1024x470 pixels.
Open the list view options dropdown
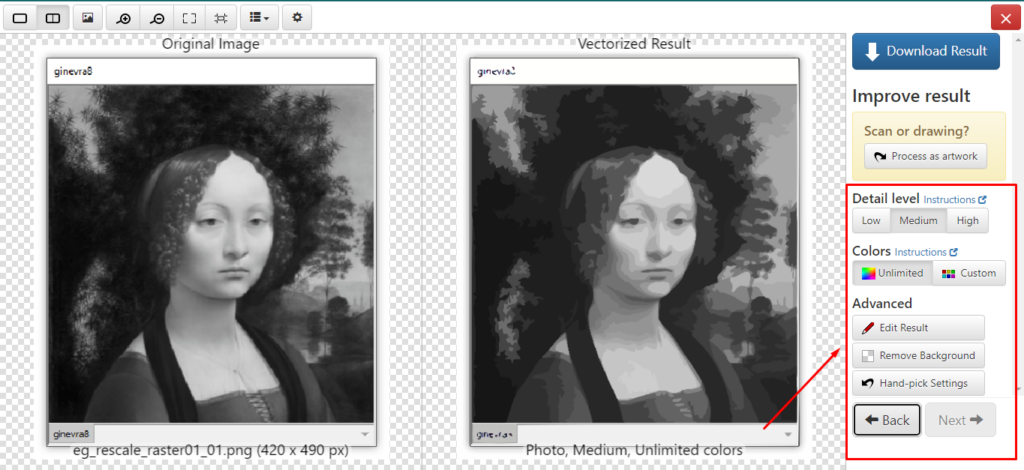click(x=259, y=18)
